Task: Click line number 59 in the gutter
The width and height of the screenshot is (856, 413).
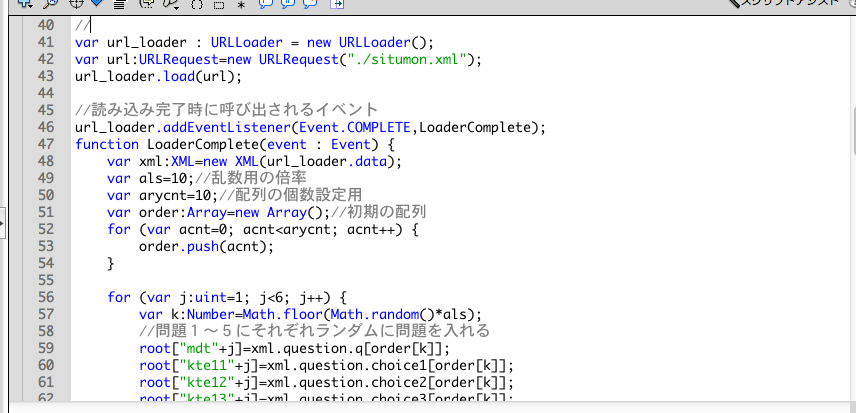Action: tap(46, 348)
